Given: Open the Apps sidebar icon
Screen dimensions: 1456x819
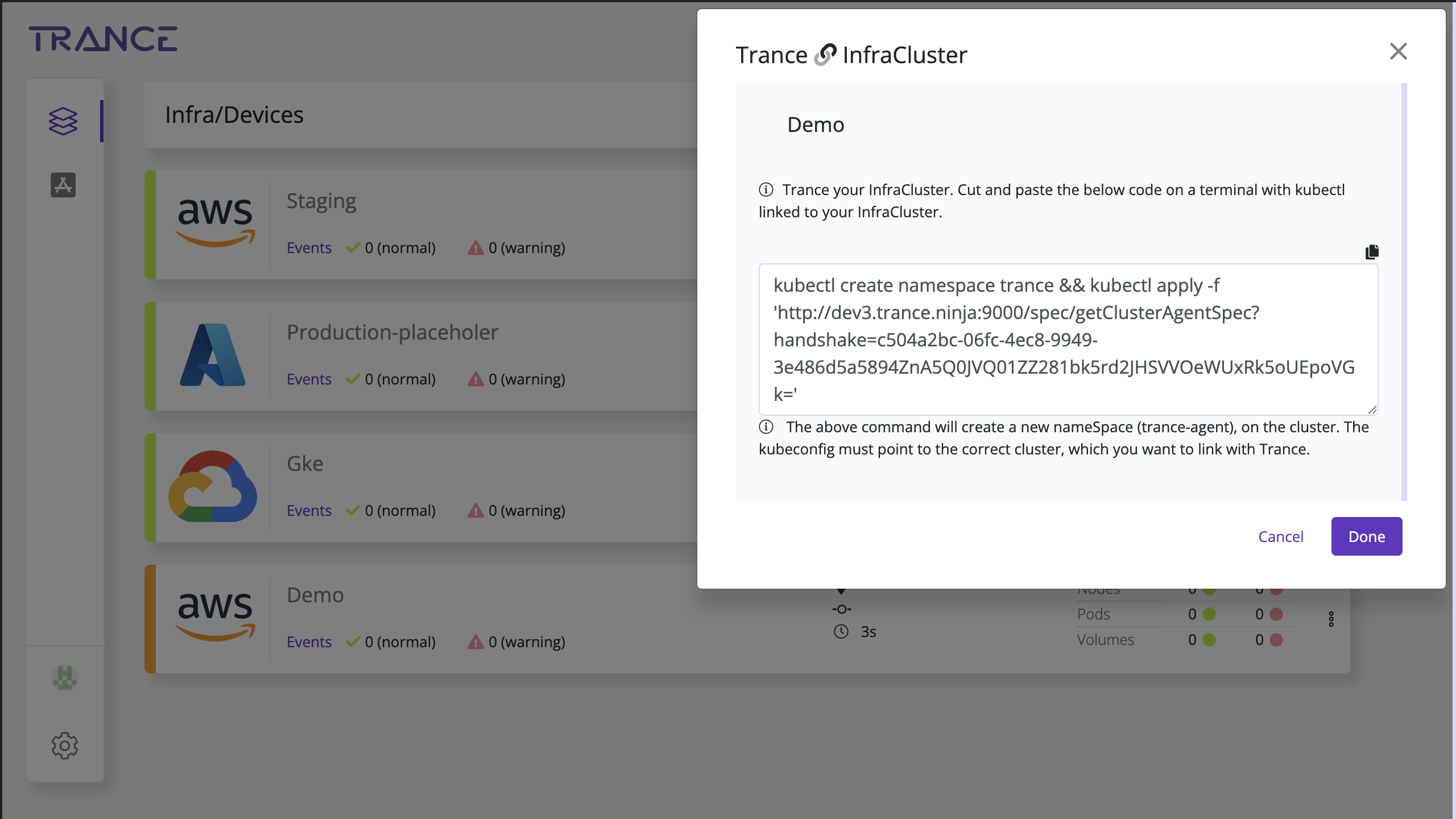Looking at the screenshot, I should [x=63, y=185].
